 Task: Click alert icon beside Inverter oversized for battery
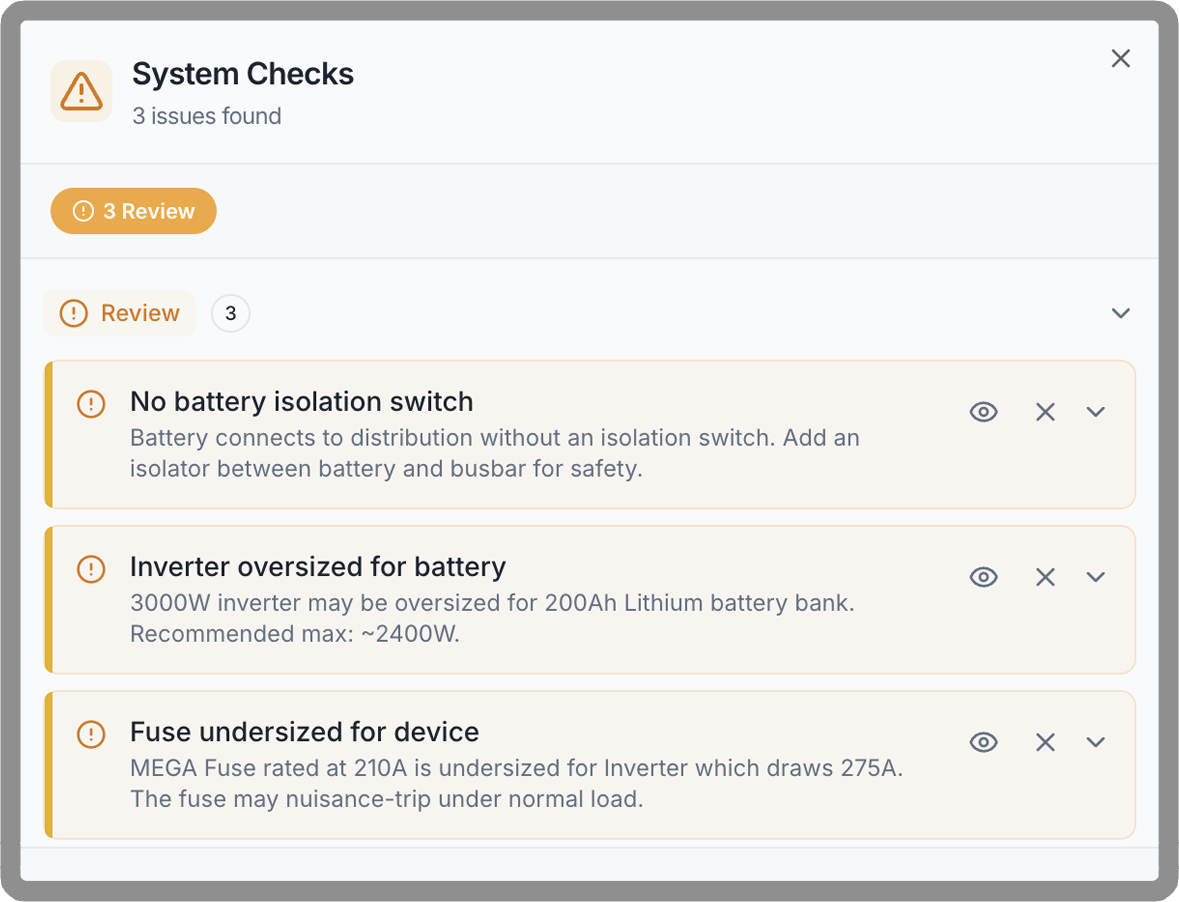[91, 569]
